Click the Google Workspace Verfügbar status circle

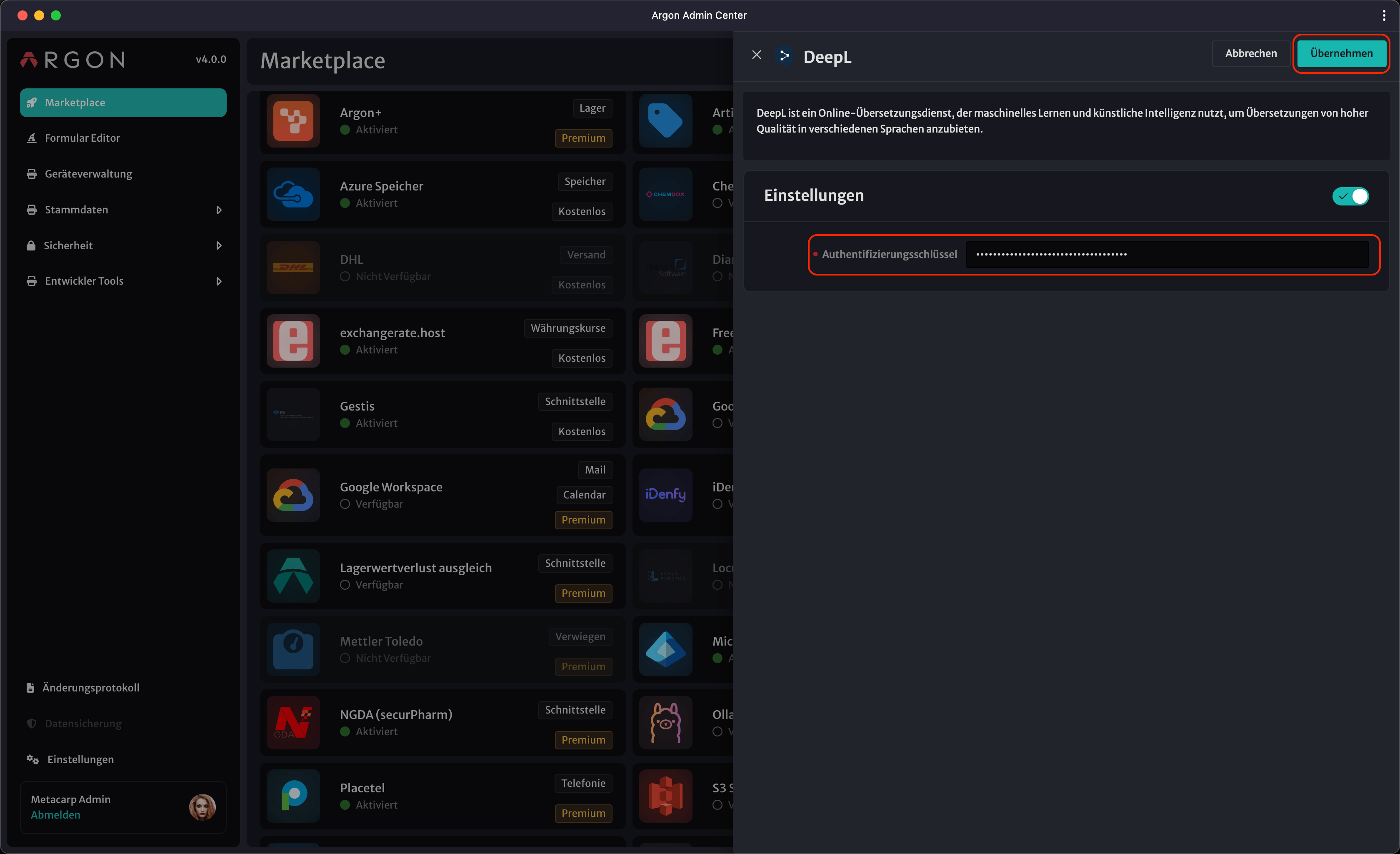[x=345, y=504]
